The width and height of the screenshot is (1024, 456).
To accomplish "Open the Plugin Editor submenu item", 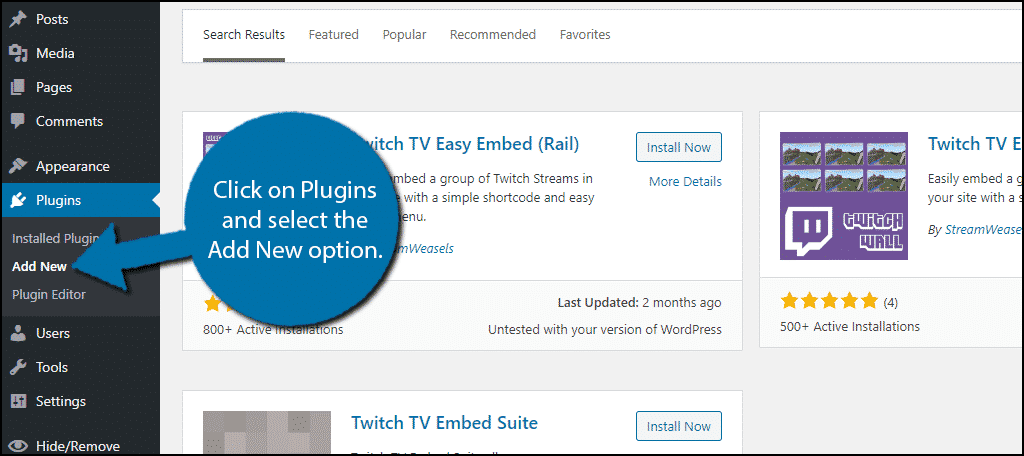I will tap(49, 295).
